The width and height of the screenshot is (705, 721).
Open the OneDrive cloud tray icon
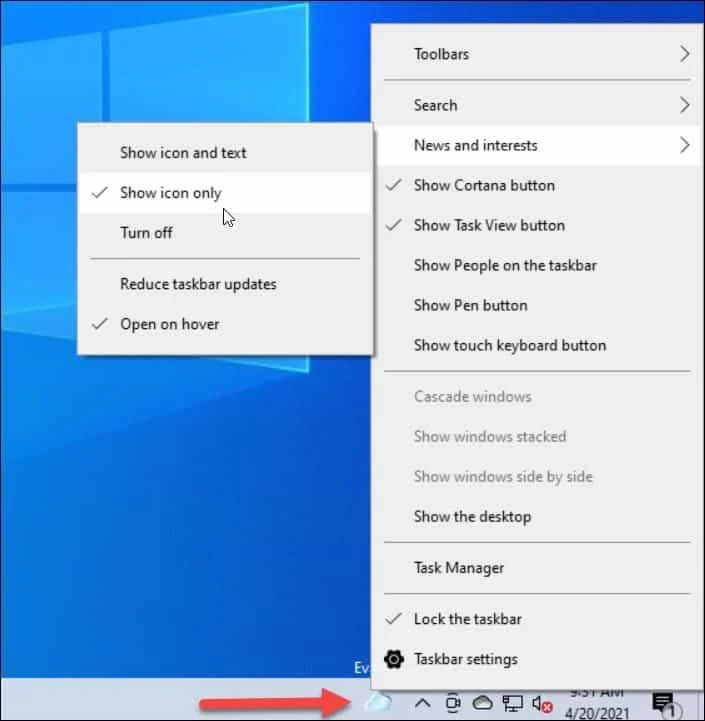tap(483, 703)
